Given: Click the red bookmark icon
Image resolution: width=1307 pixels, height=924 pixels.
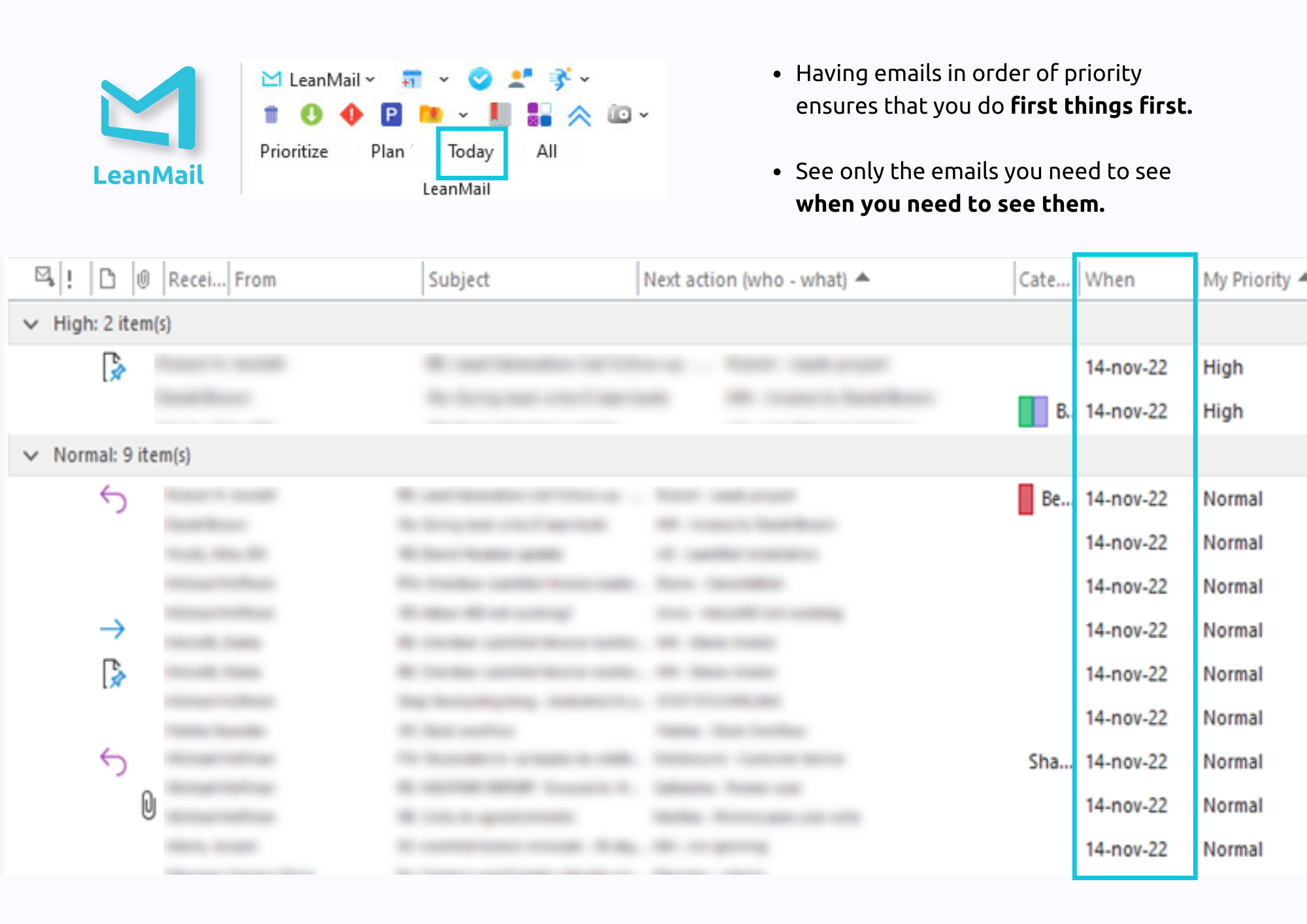Looking at the screenshot, I should (x=499, y=114).
